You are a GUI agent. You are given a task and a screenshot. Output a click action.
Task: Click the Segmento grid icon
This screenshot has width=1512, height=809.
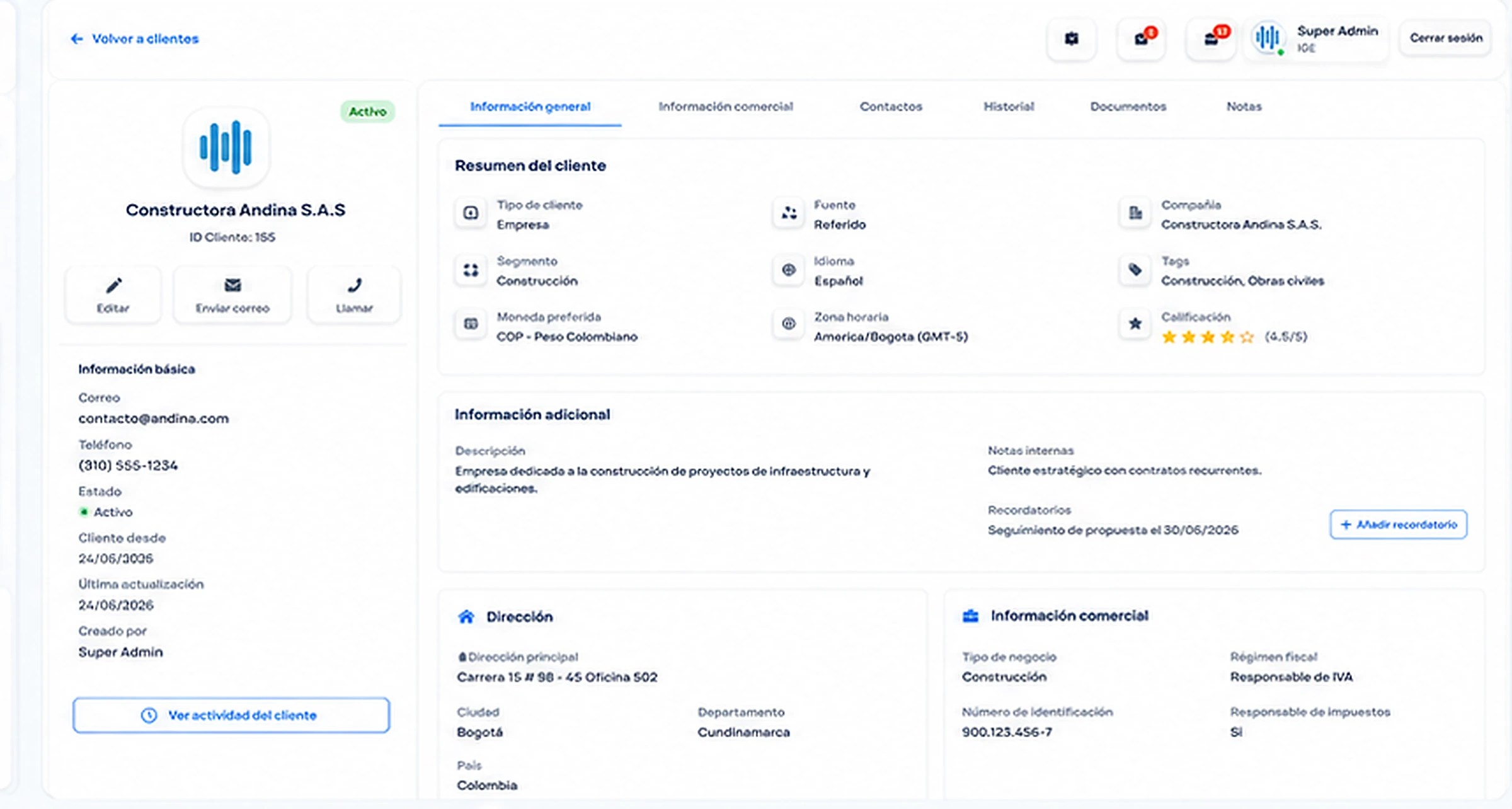(x=471, y=270)
